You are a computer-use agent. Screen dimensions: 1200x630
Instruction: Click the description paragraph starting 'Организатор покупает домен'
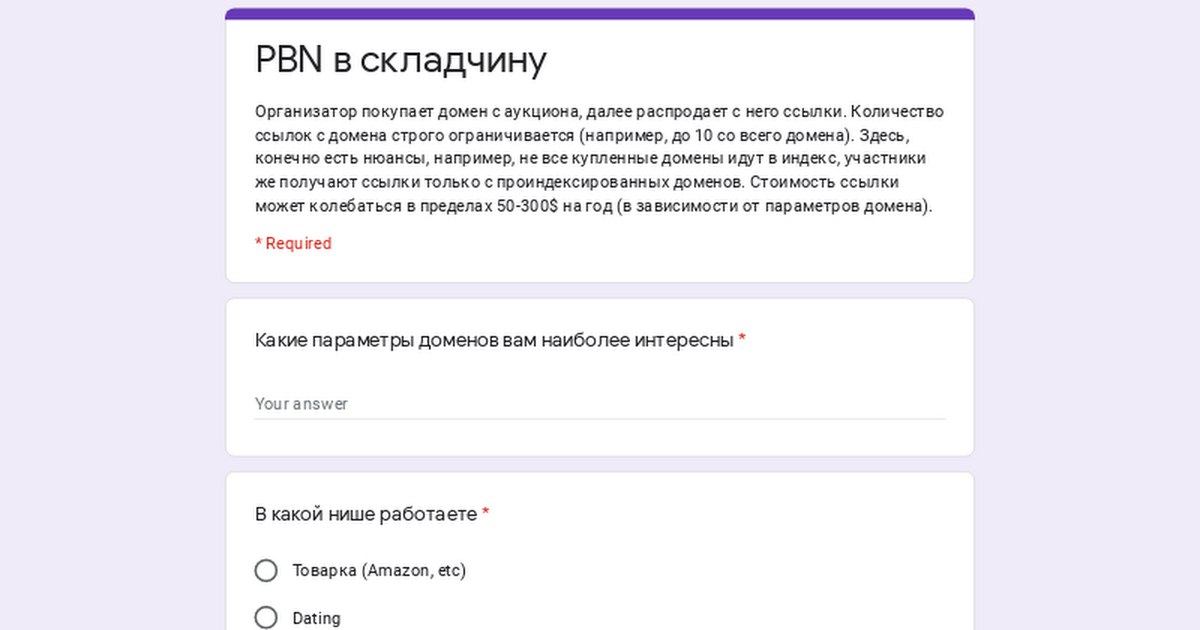coord(600,159)
